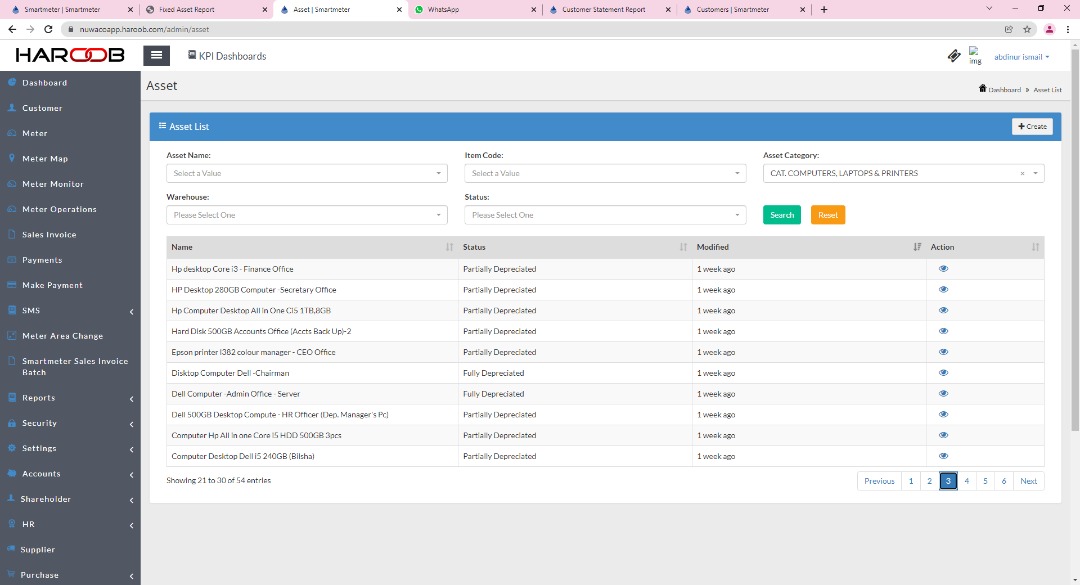Click Dashboard breadcrumb link
Viewport: 1080px width, 585px height.
[1005, 90]
